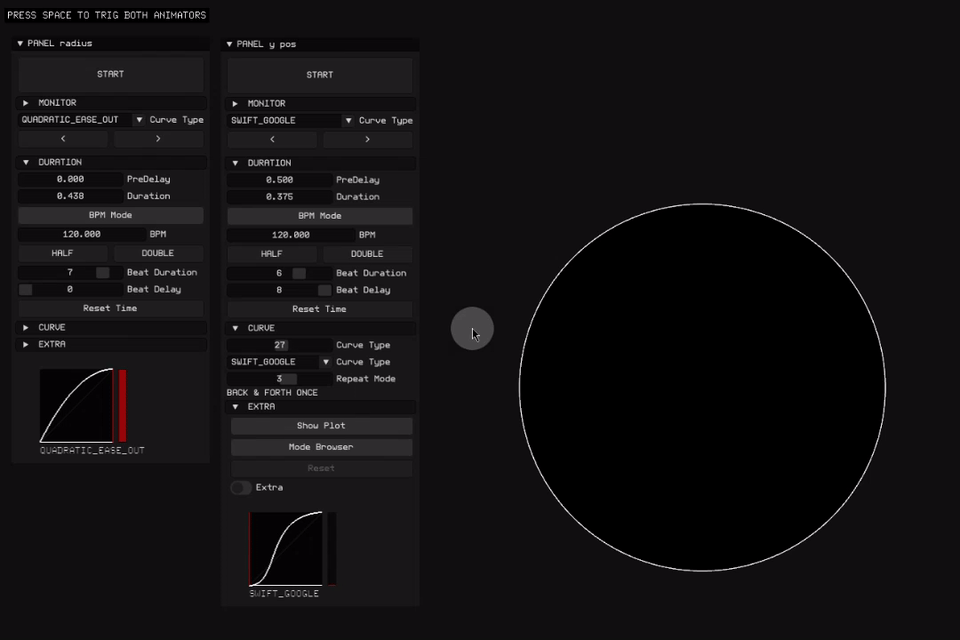Screen dimensions: 960x640
Task: Click START in the y pos panel
Action: [320, 75]
